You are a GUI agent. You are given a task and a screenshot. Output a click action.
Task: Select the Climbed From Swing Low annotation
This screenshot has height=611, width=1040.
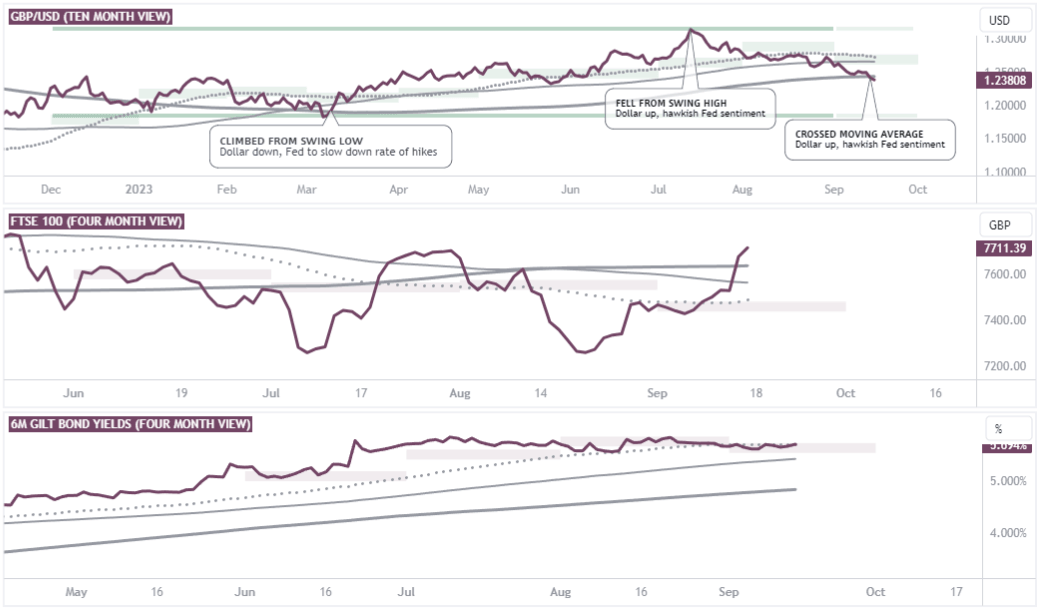pyautogui.click(x=330, y=147)
